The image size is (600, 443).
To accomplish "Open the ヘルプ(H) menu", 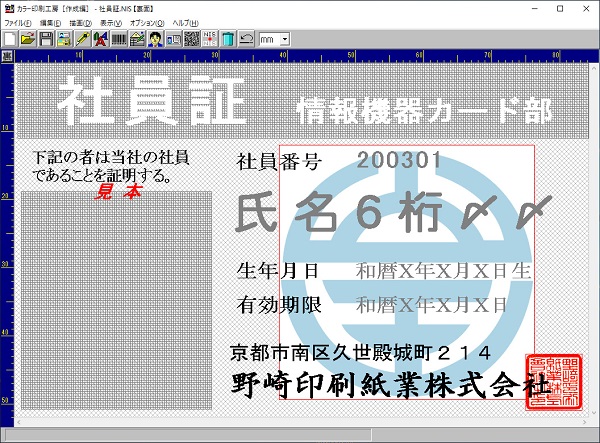I will [x=186, y=23].
